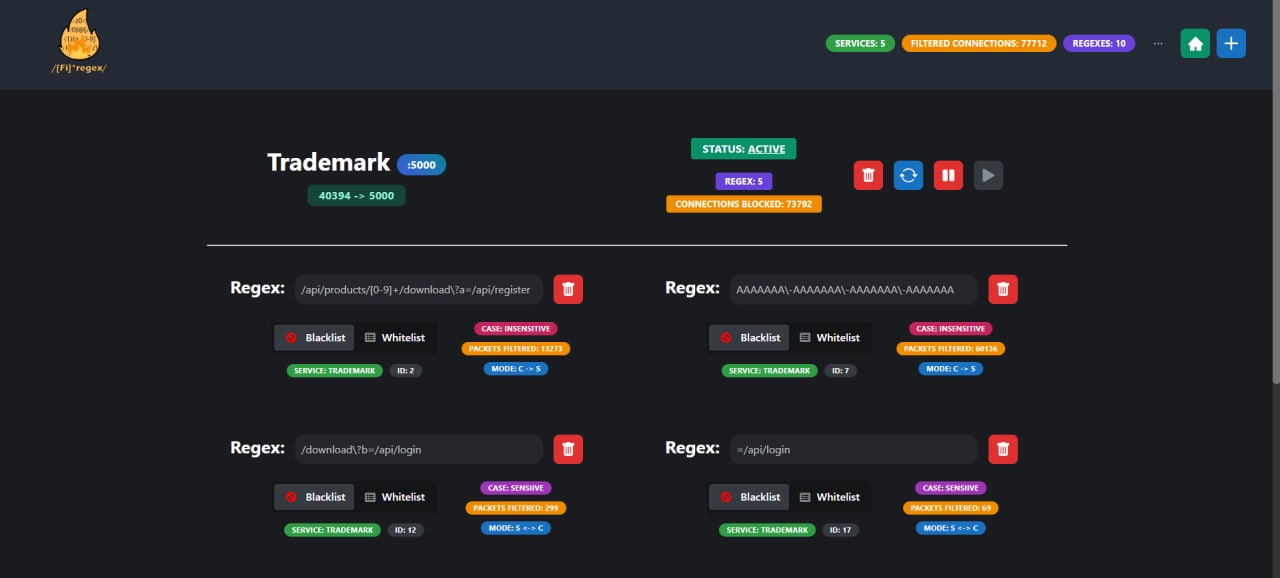Click the flame logo in top left

coord(80,40)
